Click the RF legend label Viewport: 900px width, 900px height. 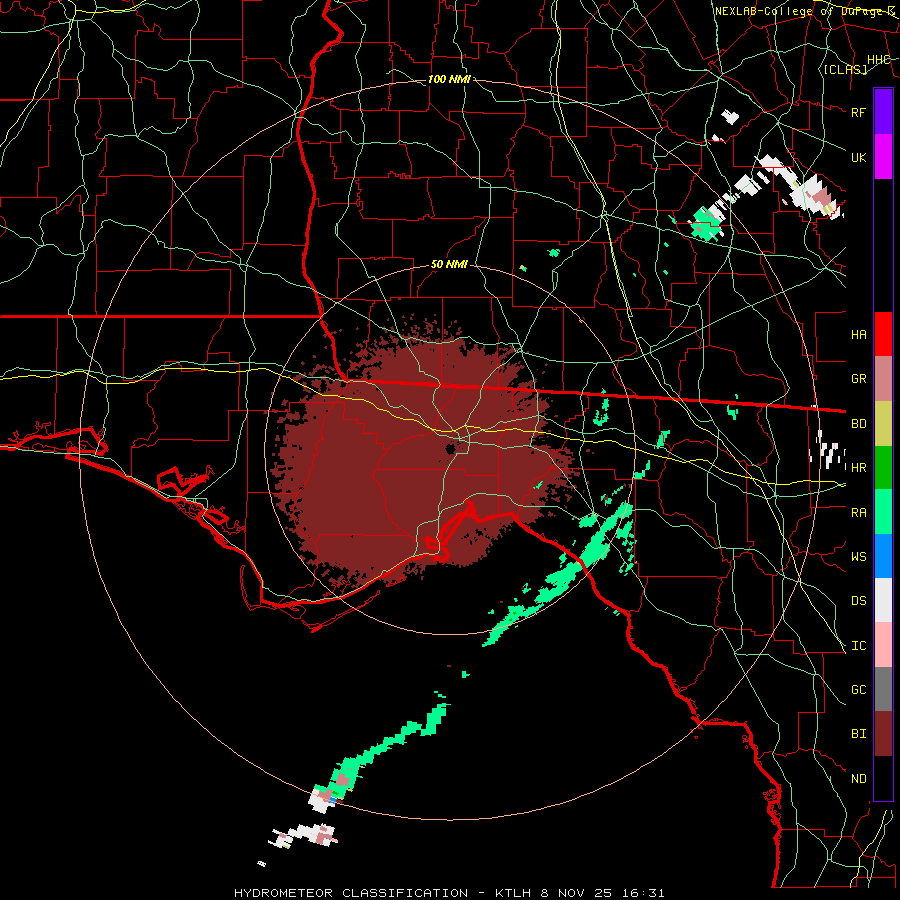click(859, 112)
